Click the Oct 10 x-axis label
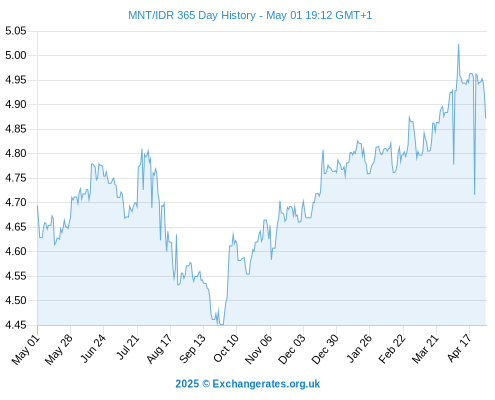Screen dimensions: 495x400 (x=226, y=349)
